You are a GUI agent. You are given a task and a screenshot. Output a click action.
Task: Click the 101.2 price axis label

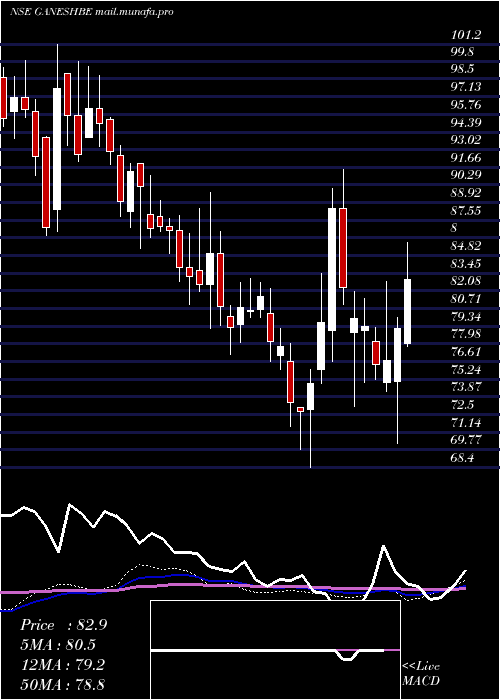(466, 34)
